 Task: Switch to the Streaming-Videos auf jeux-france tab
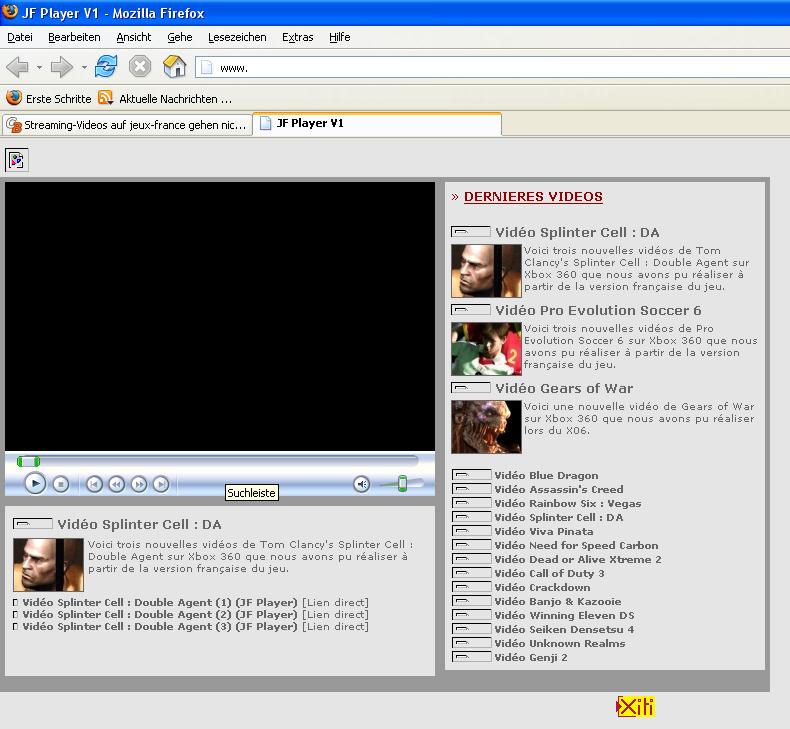[127, 125]
